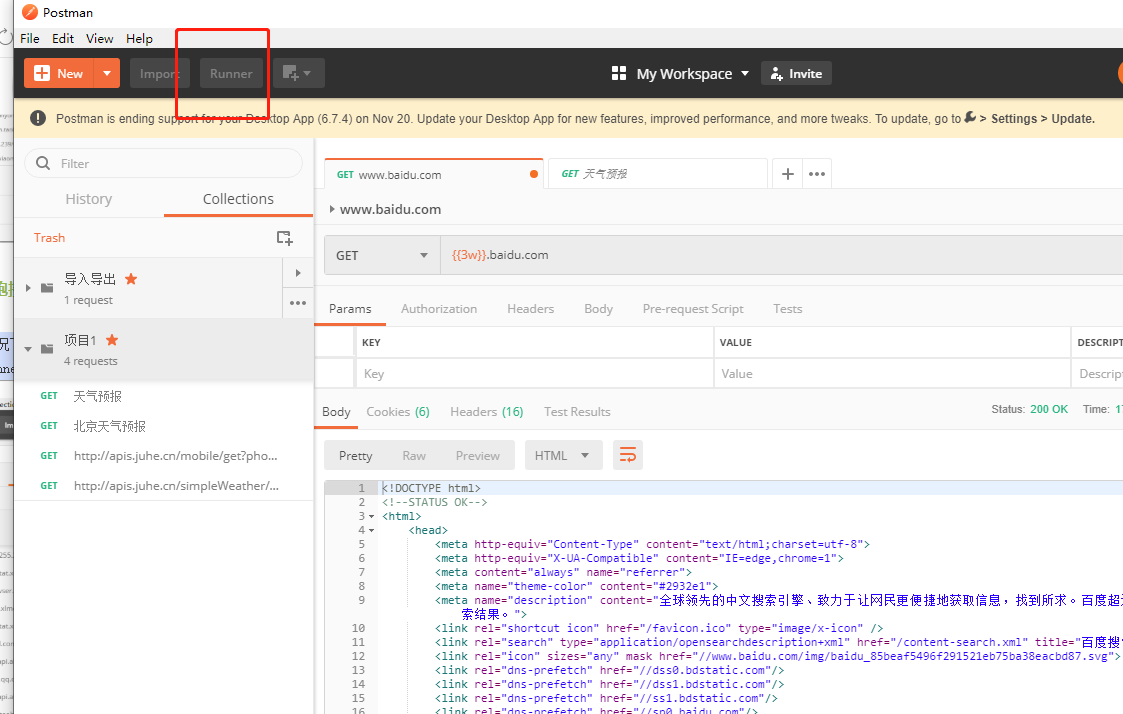Click the Import button
Image resolution: width=1123 pixels, height=714 pixels.
160,73
